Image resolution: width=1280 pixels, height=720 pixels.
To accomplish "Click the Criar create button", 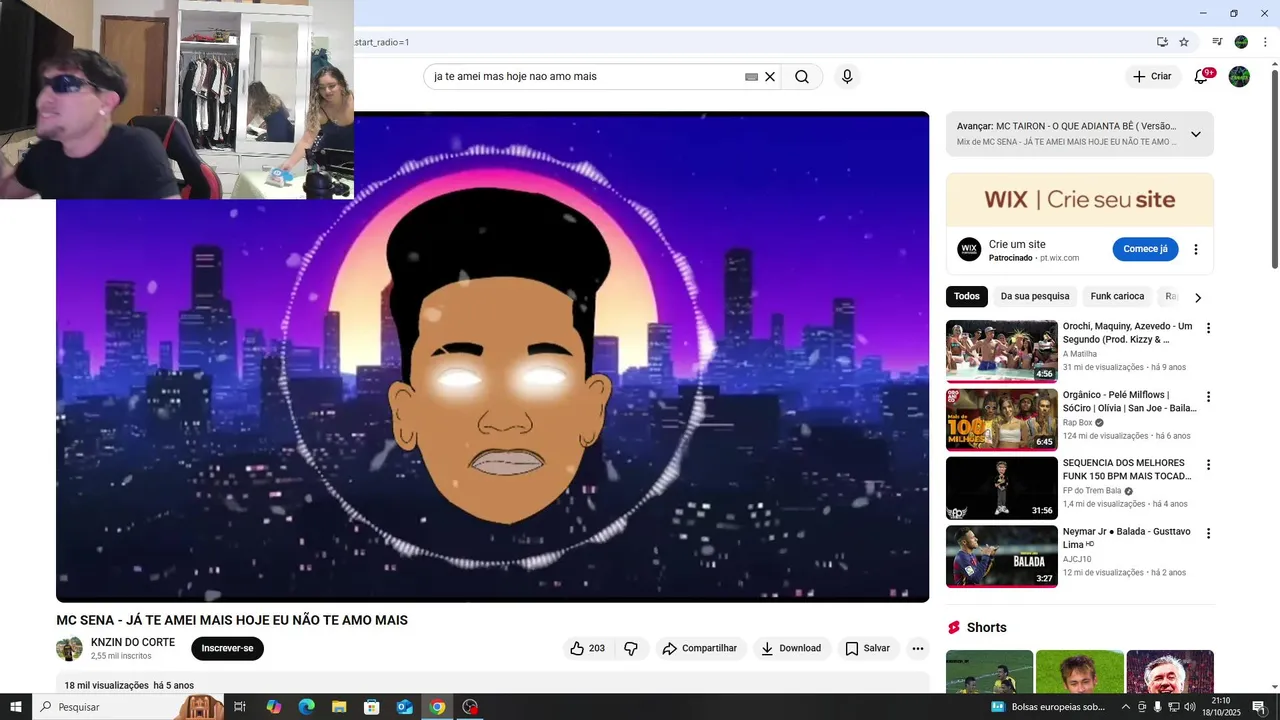I will click(x=1152, y=77).
